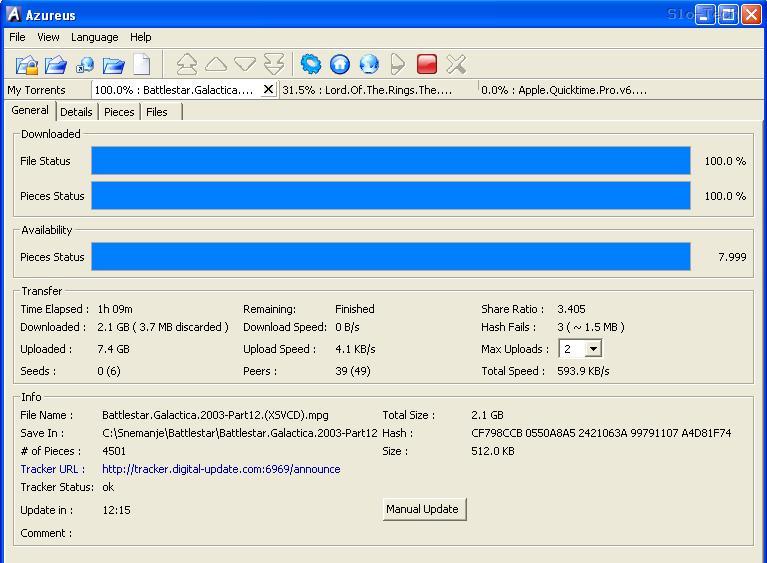Image resolution: width=767 pixels, height=563 pixels.
Task: Open the Language menu
Action: 94,37
